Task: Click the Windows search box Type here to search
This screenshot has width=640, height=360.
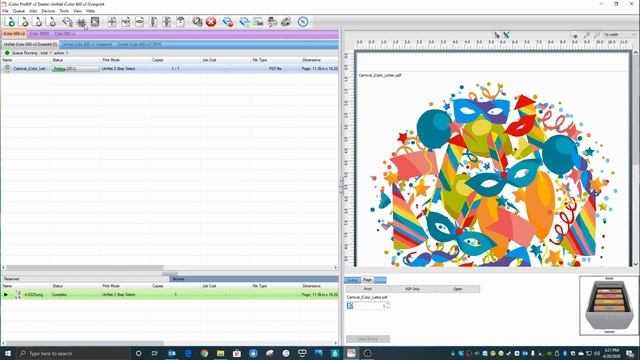Action: [x=73, y=353]
